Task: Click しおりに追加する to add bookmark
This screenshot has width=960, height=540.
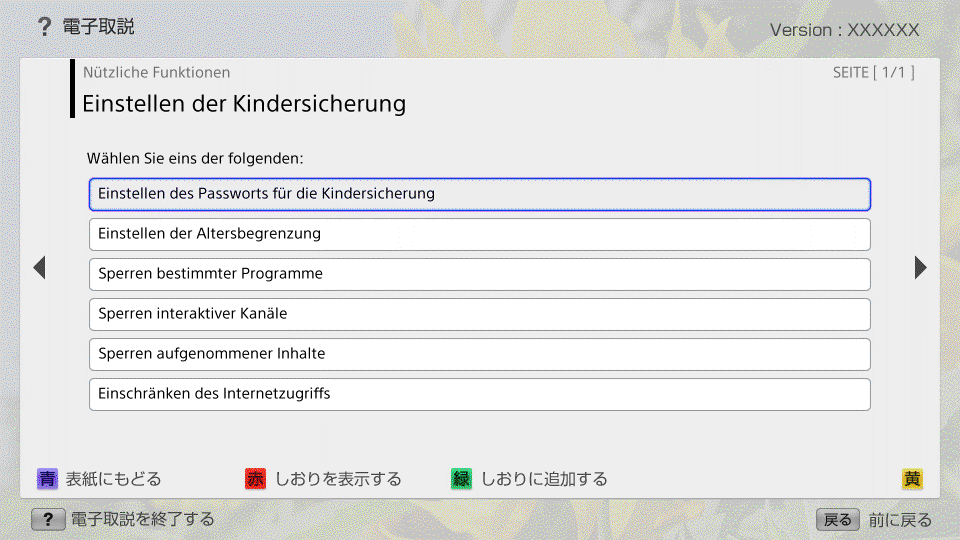Action: coord(544,479)
